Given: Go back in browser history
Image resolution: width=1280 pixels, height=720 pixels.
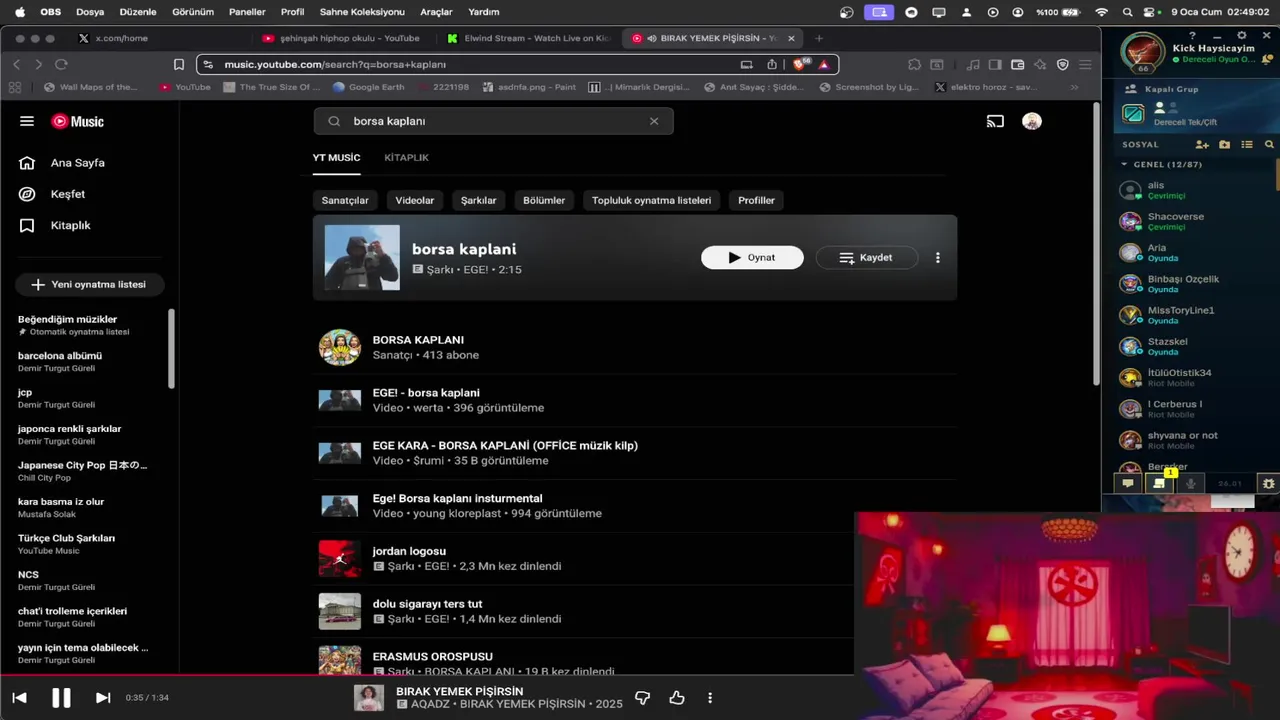Looking at the screenshot, I should (x=16, y=64).
